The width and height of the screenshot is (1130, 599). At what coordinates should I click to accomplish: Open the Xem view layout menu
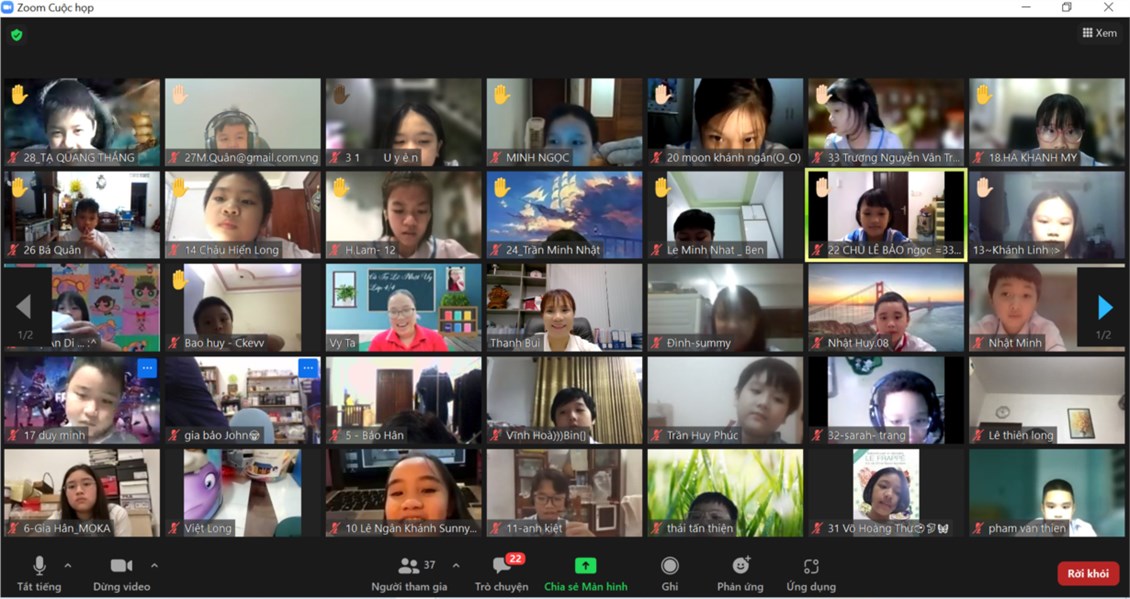click(1099, 33)
